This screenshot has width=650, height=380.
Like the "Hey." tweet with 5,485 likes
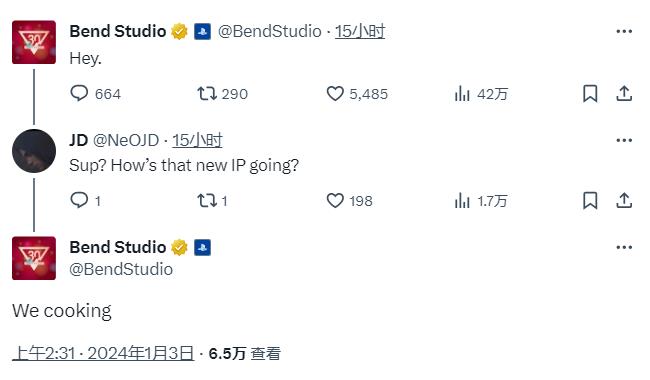335,94
